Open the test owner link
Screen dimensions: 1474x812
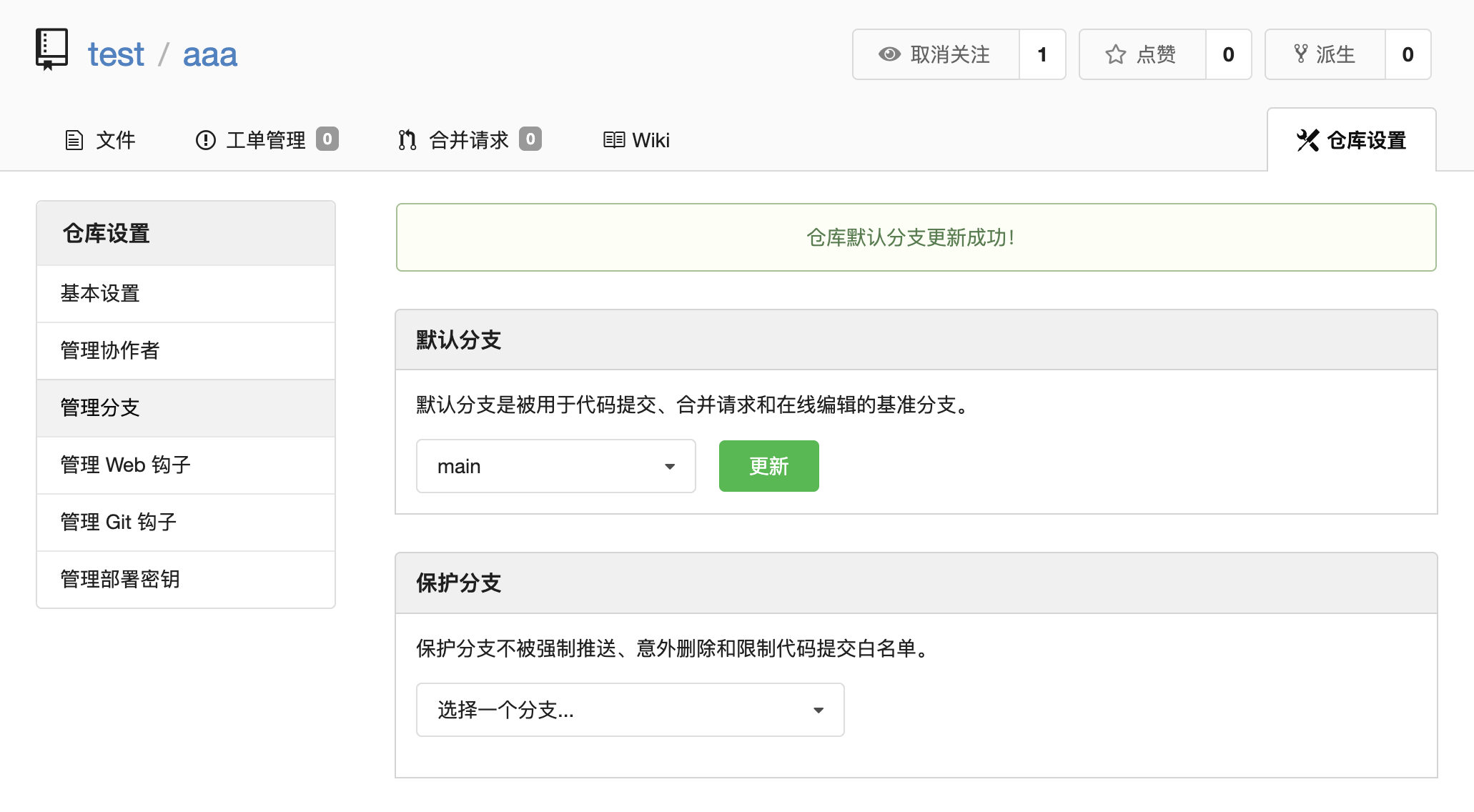[x=116, y=54]
